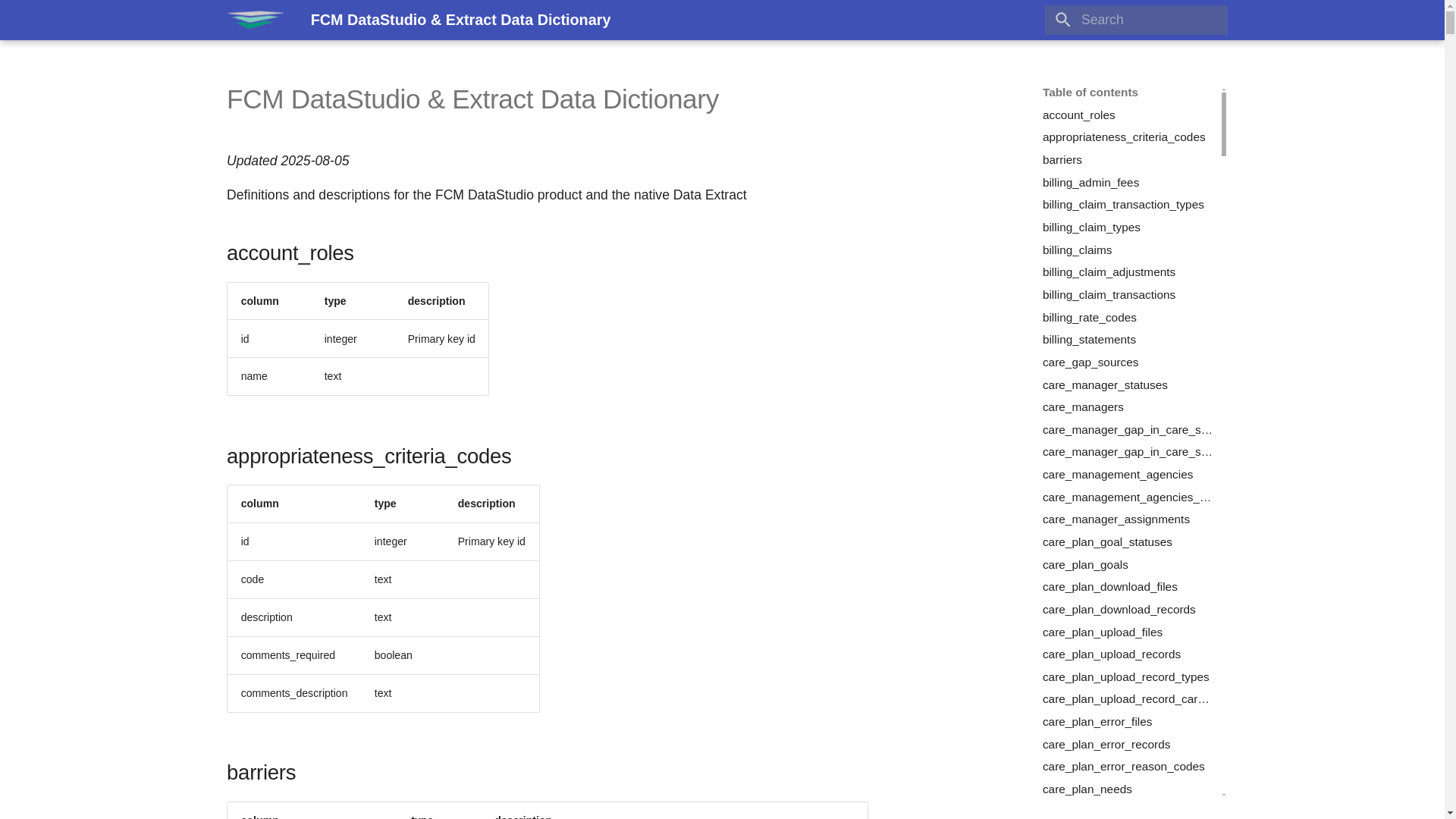Image resolution: width=1456 pixels, height=819 pixels.
Task: Select care_manager_statuses in contents
Action: click(x=1104, y=385)
